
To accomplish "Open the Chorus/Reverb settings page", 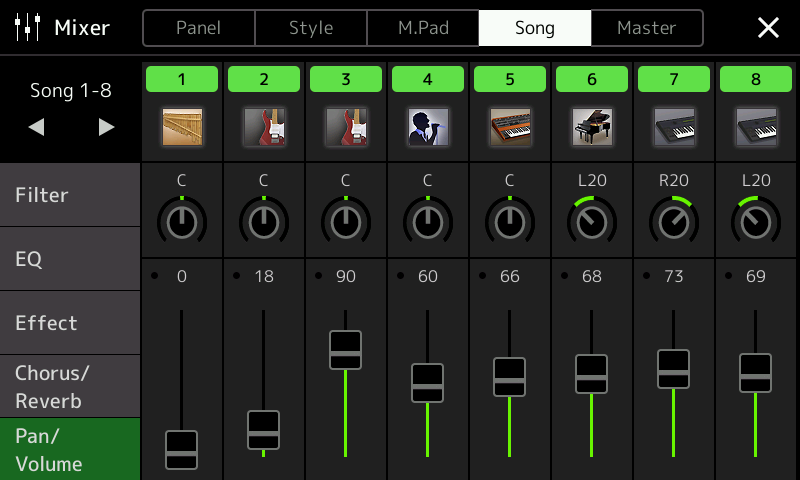I will [70, 387].
